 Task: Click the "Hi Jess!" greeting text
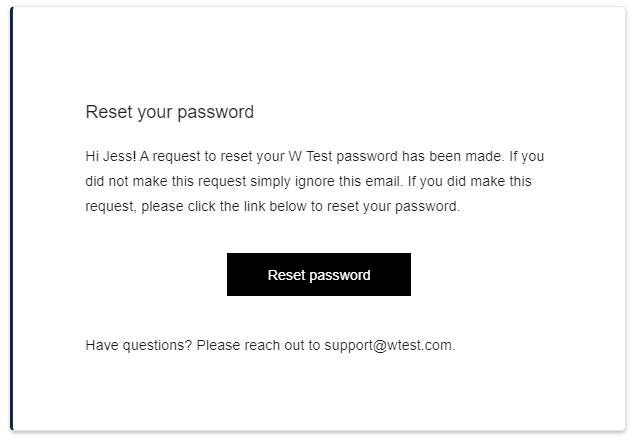coord(110,157)
